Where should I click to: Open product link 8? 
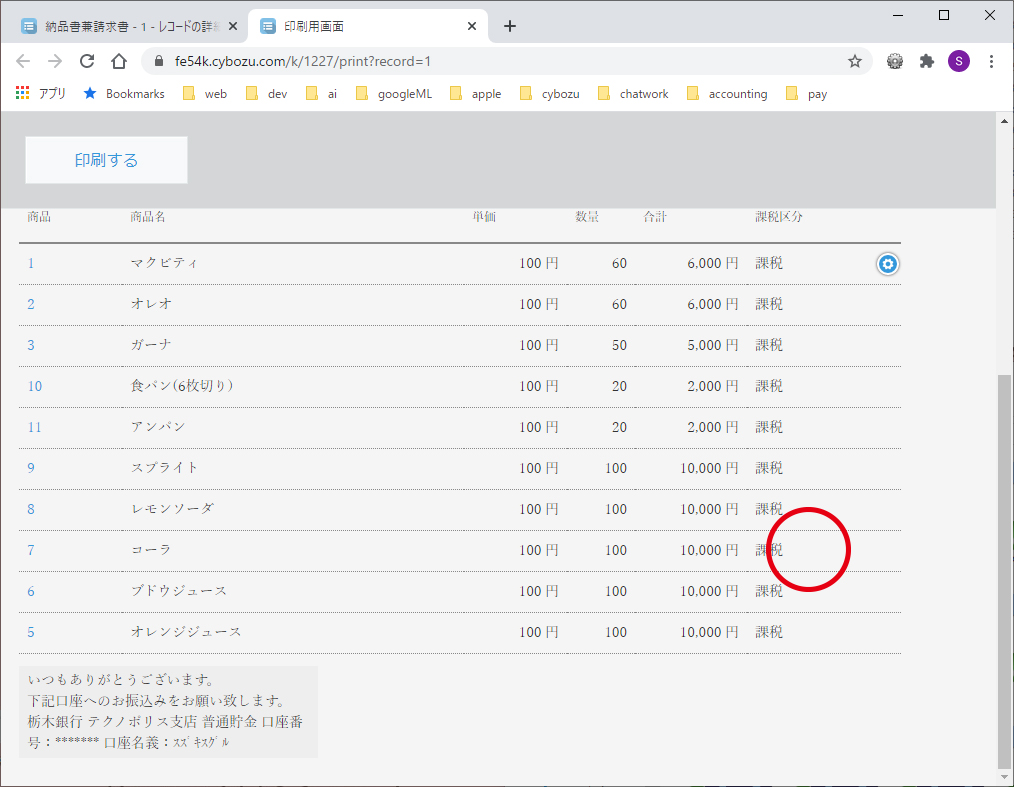(31, 510)
